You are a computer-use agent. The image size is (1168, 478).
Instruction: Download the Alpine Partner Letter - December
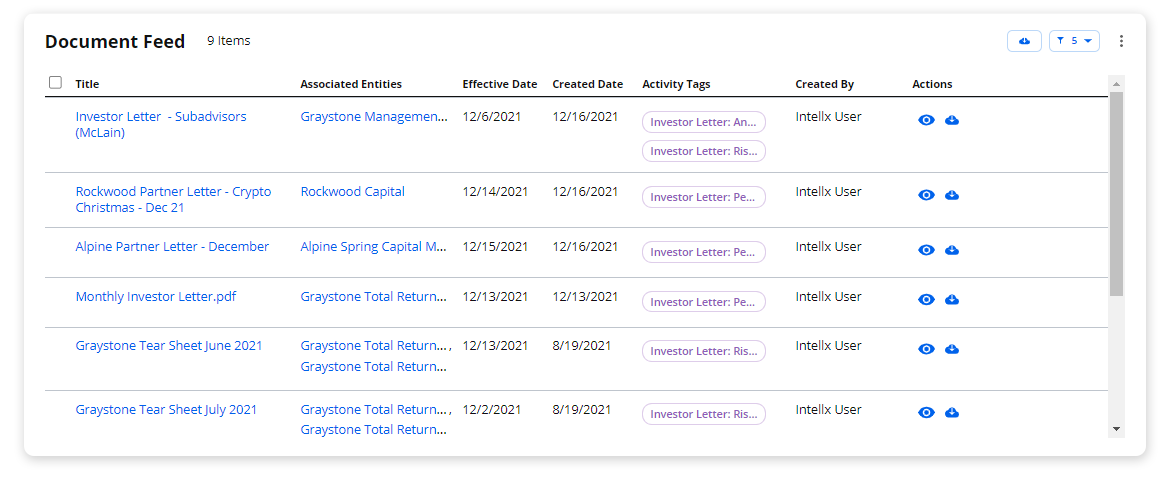click(952, 250)
